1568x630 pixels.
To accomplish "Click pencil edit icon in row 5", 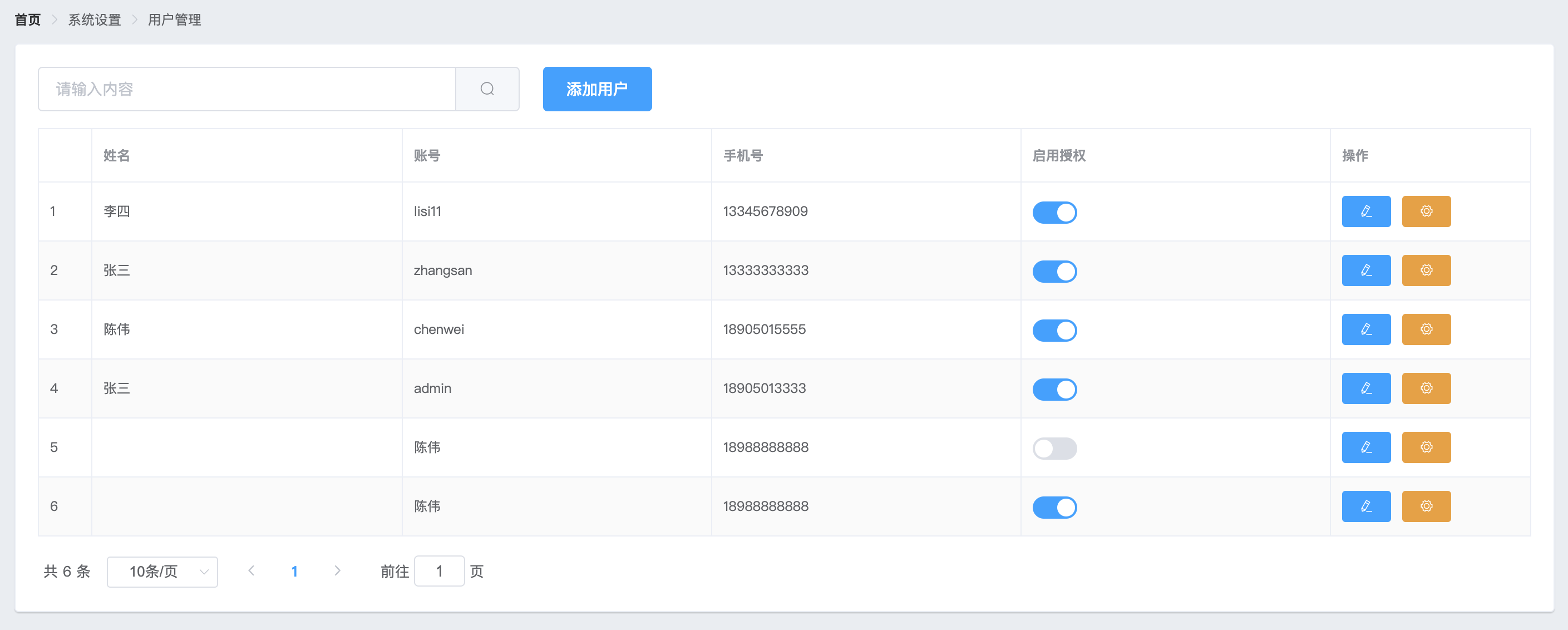I will tap(1366, 447).
